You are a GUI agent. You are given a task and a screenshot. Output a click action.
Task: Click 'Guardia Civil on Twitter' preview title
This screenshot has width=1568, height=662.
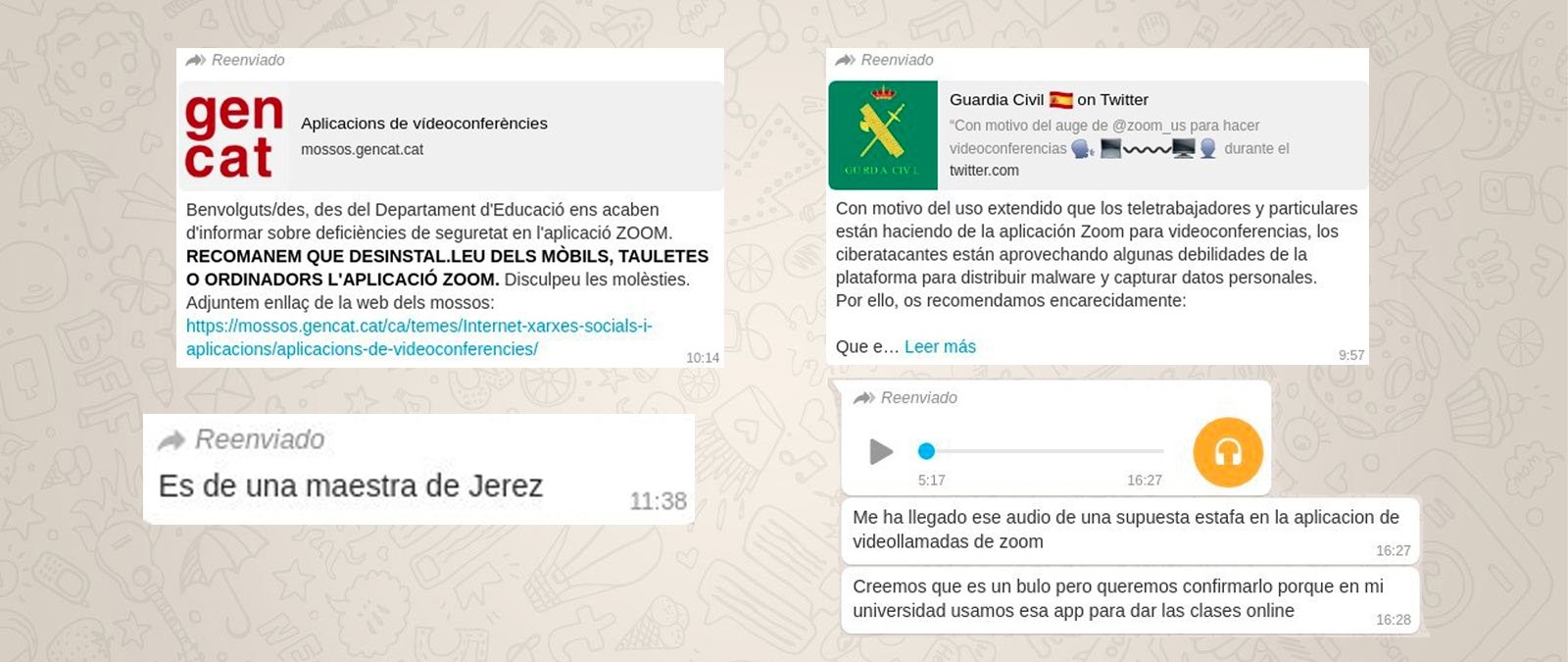(x=1049, y=100)
